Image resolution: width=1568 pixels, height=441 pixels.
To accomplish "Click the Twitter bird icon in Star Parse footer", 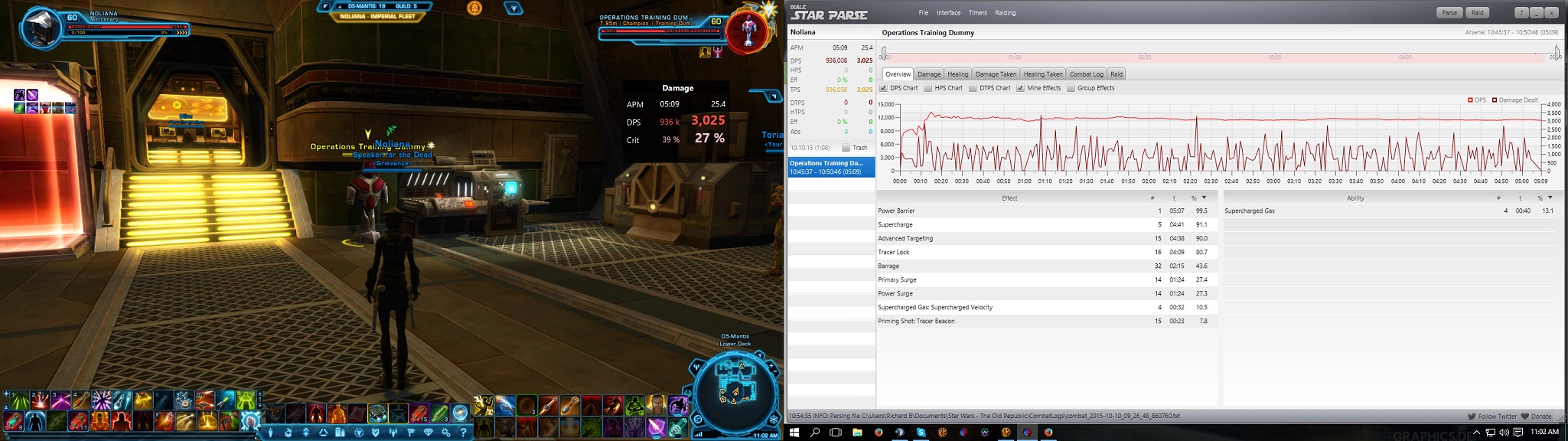I will [x=1471, y=416].
